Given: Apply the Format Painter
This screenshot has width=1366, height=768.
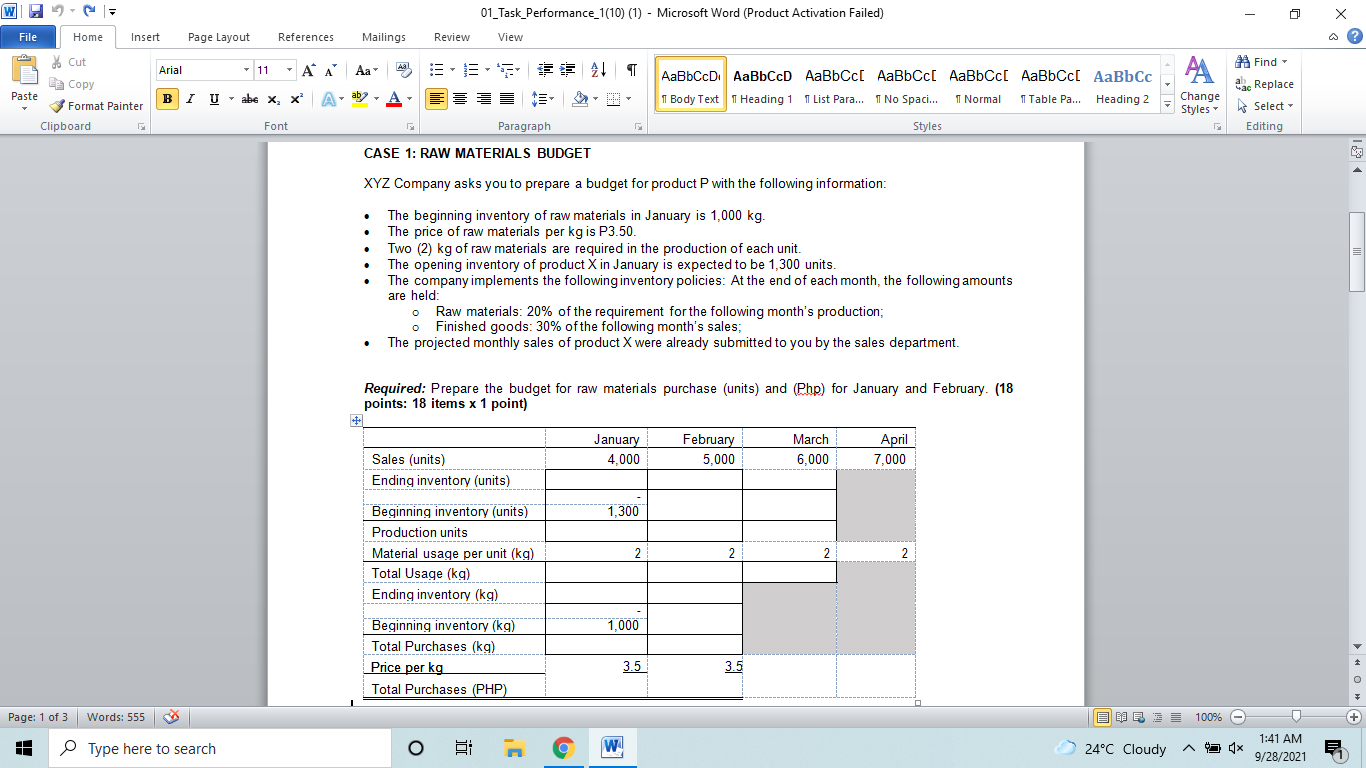Looking at the screenshot, I should pos(95,105).
